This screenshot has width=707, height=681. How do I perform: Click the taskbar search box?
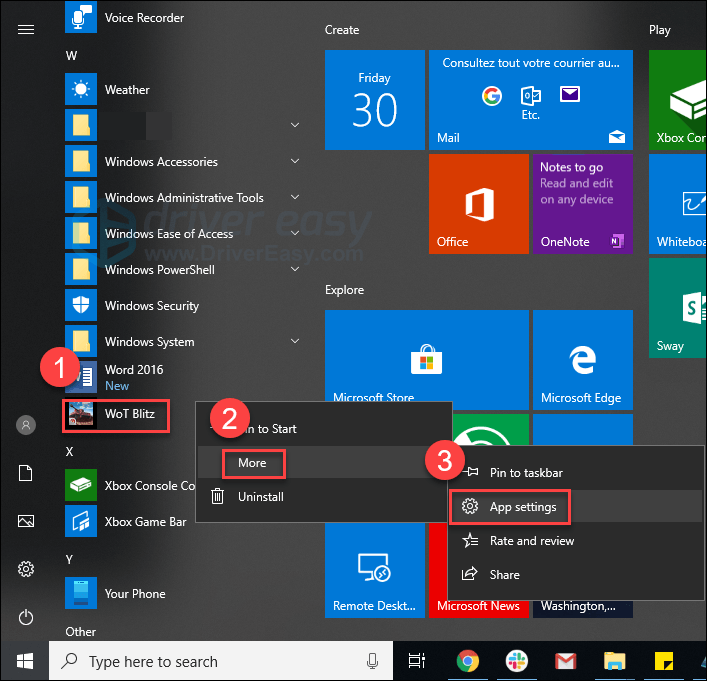(221, 661)
